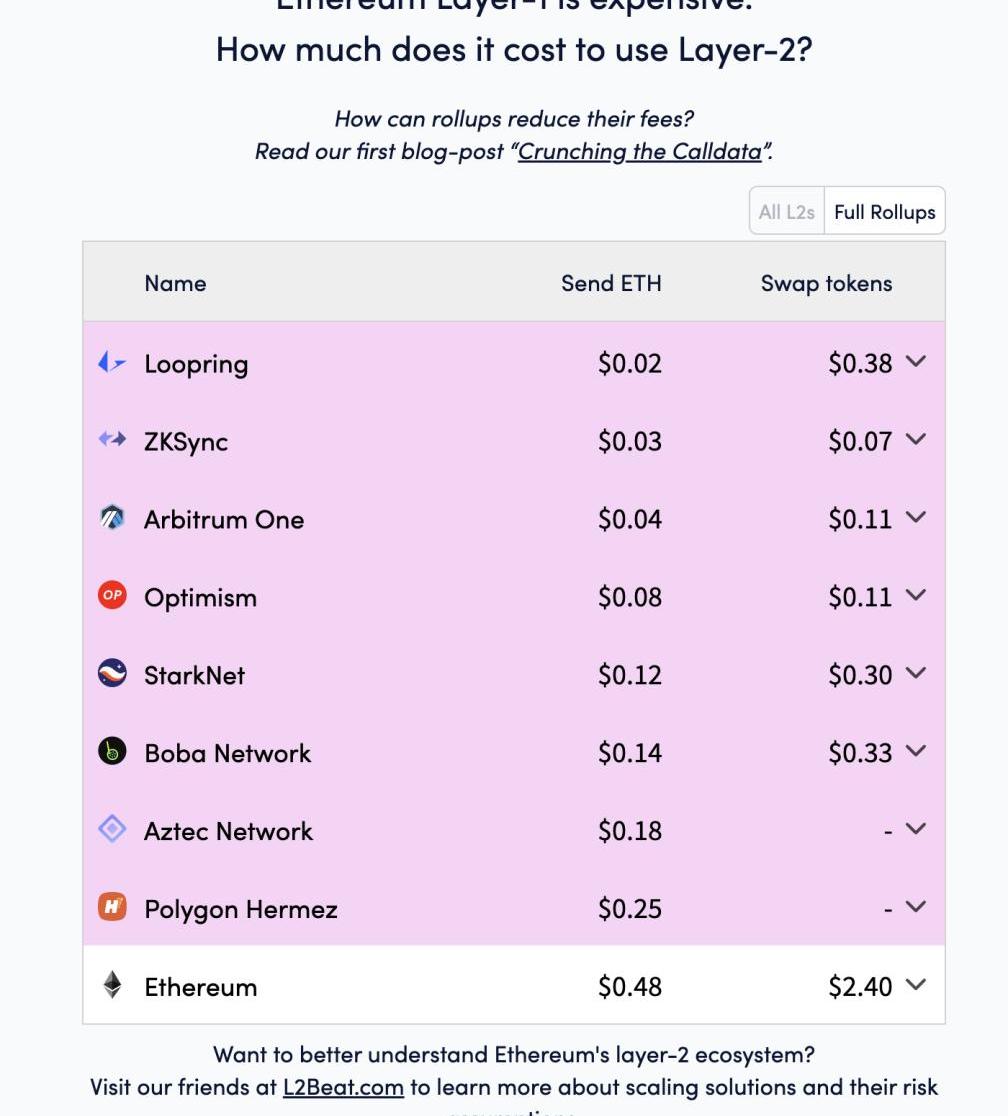Click the ZKSync arrows icon

click(x=112, y=440)
